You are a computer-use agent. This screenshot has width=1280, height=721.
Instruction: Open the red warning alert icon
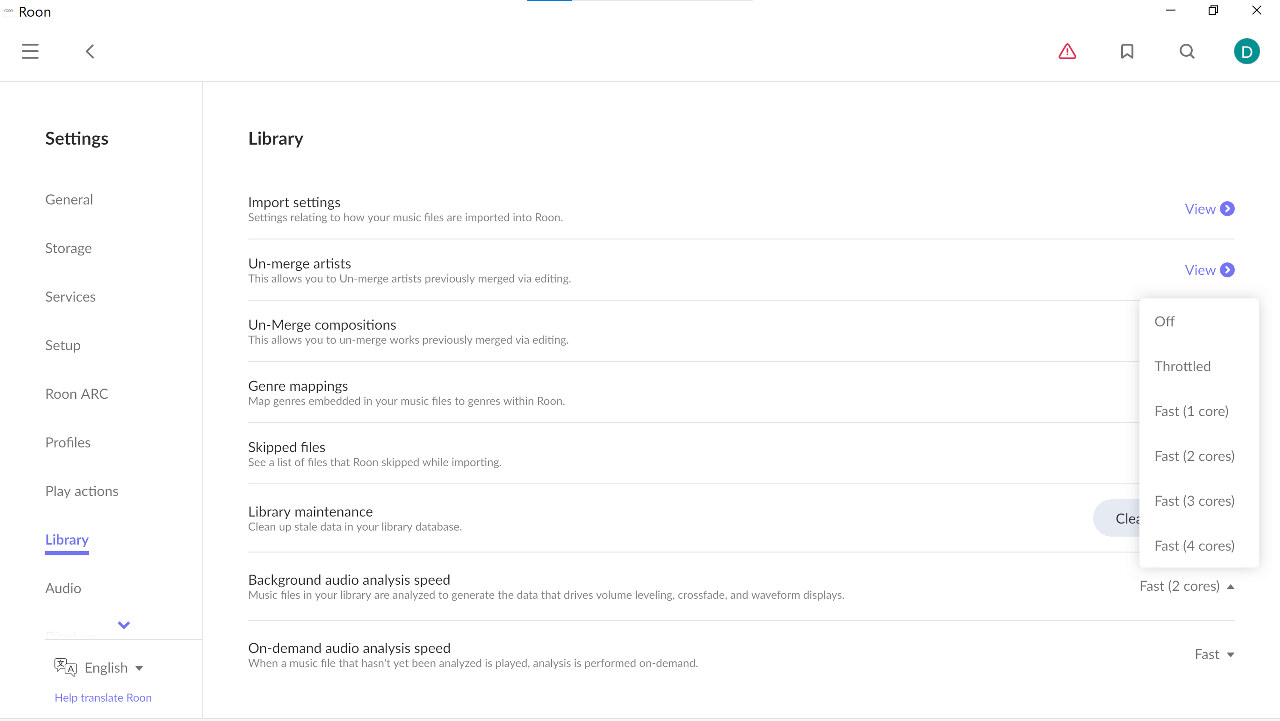click(x=1067, y=51)
